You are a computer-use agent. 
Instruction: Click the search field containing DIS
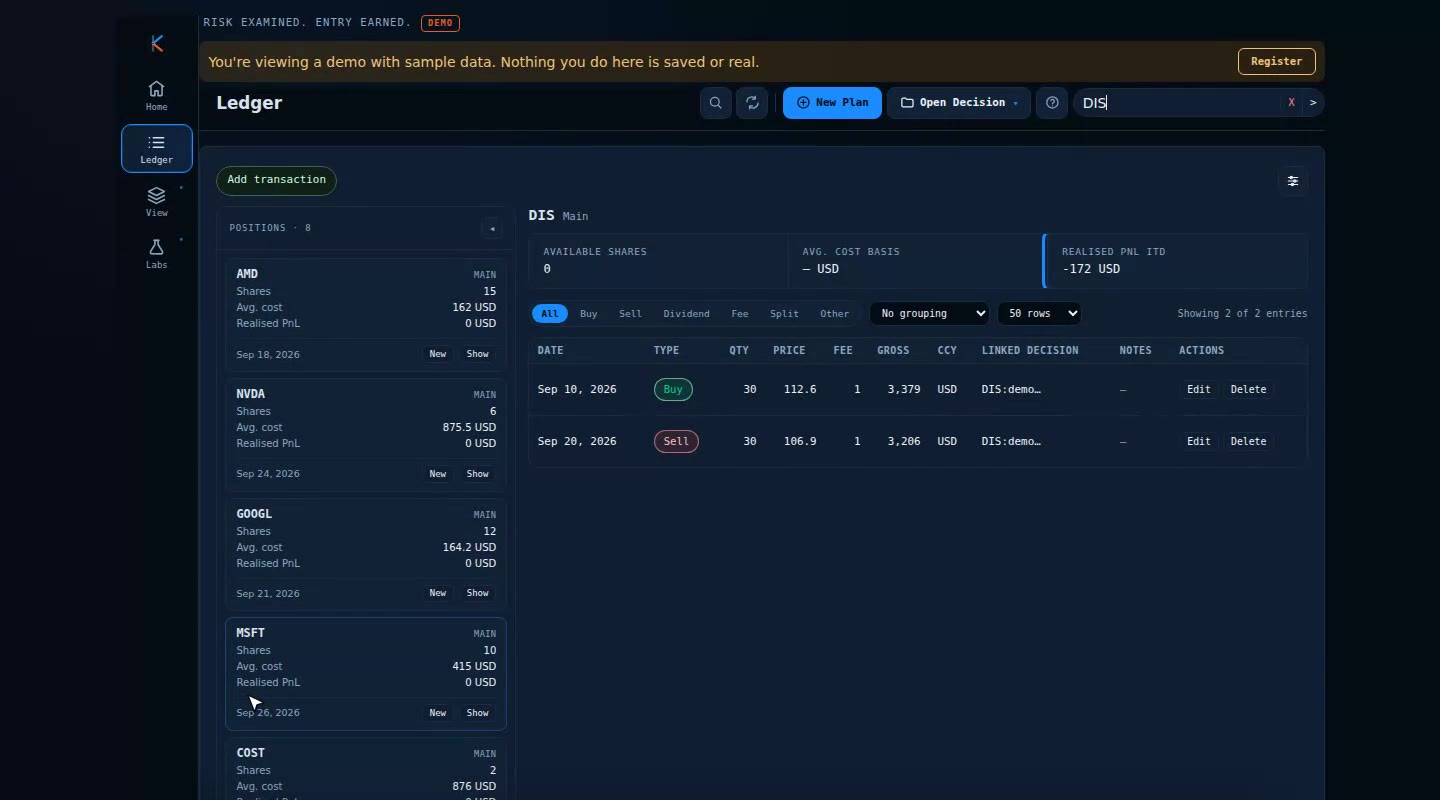[1178, 103]
